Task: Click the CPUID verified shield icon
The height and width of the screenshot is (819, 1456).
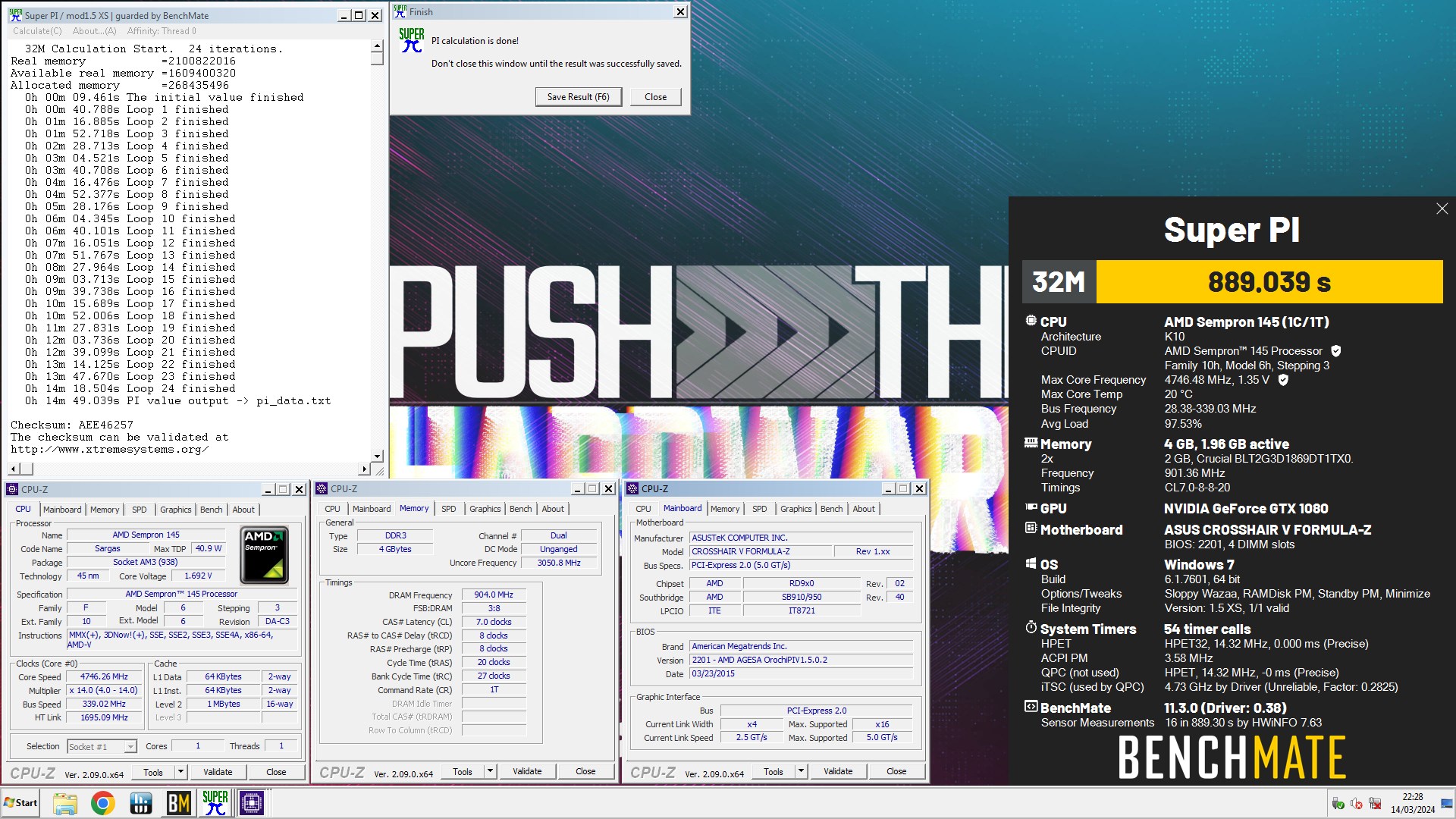Action: pos(1336,351)
